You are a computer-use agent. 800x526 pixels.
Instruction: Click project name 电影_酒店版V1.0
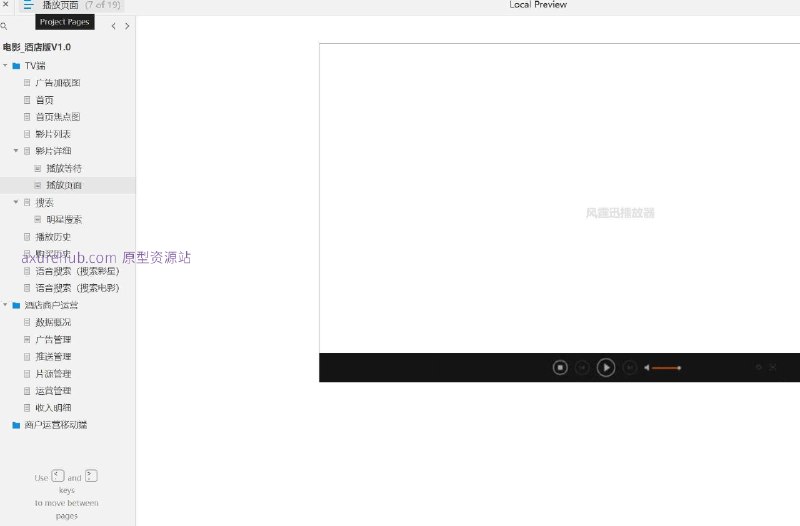pyautogui.click(x=37, y=47)
